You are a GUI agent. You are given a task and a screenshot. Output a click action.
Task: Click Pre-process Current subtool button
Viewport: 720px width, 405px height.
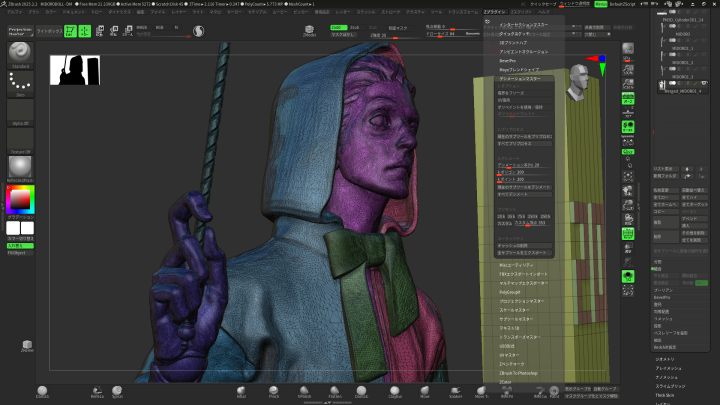[x=524, y=136]
